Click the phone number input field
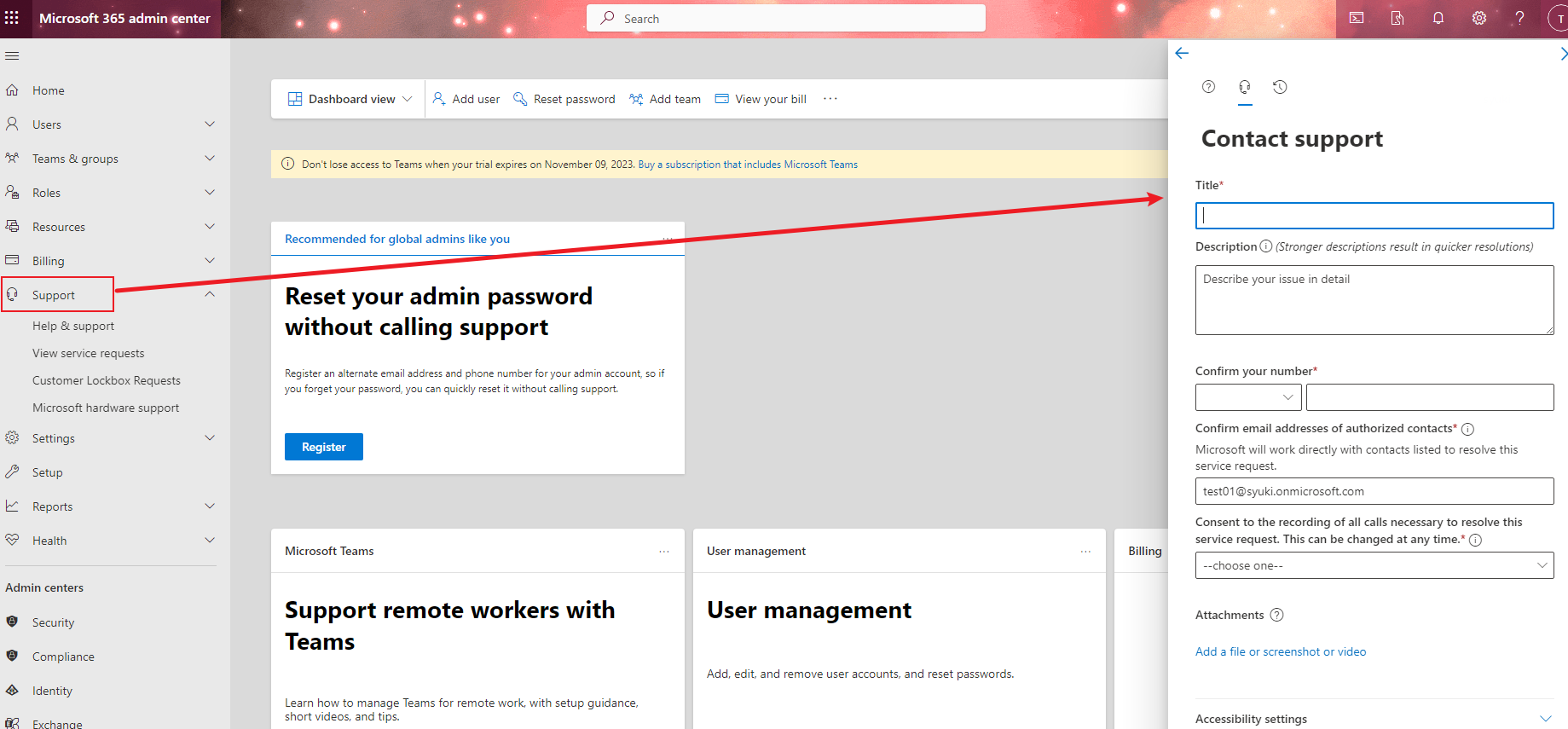The height and width of the screenshot is (729, 1568). click(x=1430, y=397)
